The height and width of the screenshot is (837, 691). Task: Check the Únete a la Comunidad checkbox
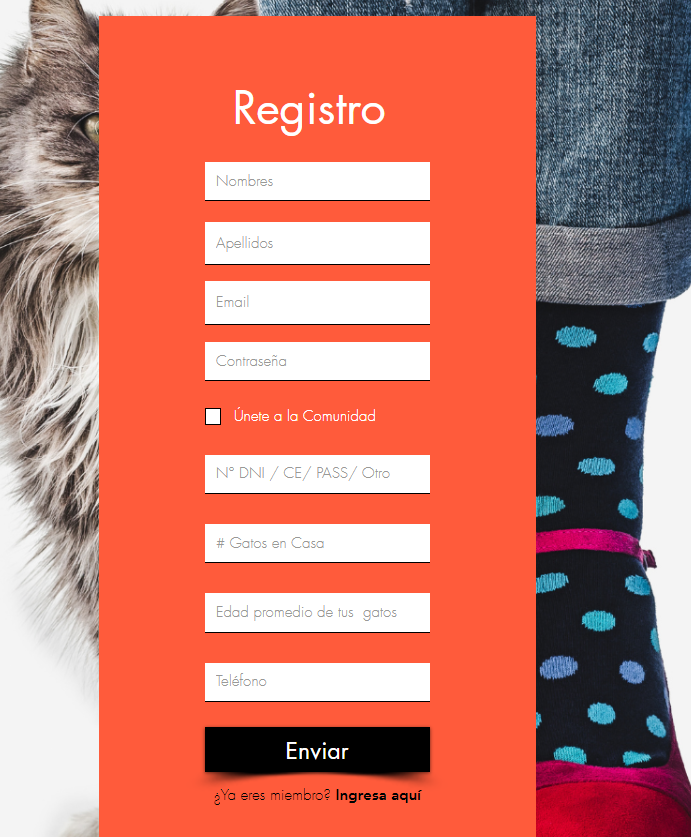point(213,416)
